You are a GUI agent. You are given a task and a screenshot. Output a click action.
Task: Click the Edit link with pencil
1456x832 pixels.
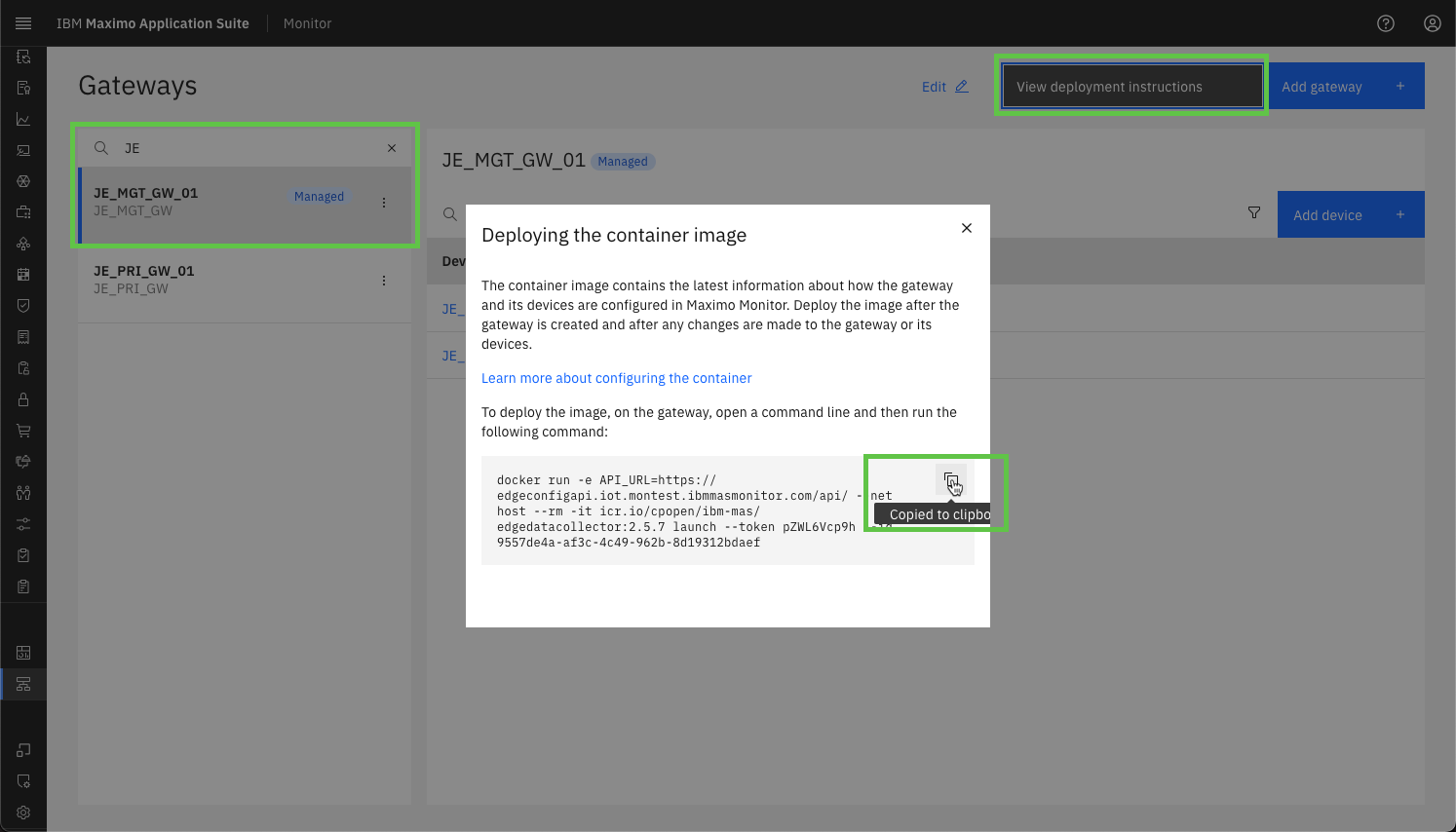click(945, 87)
